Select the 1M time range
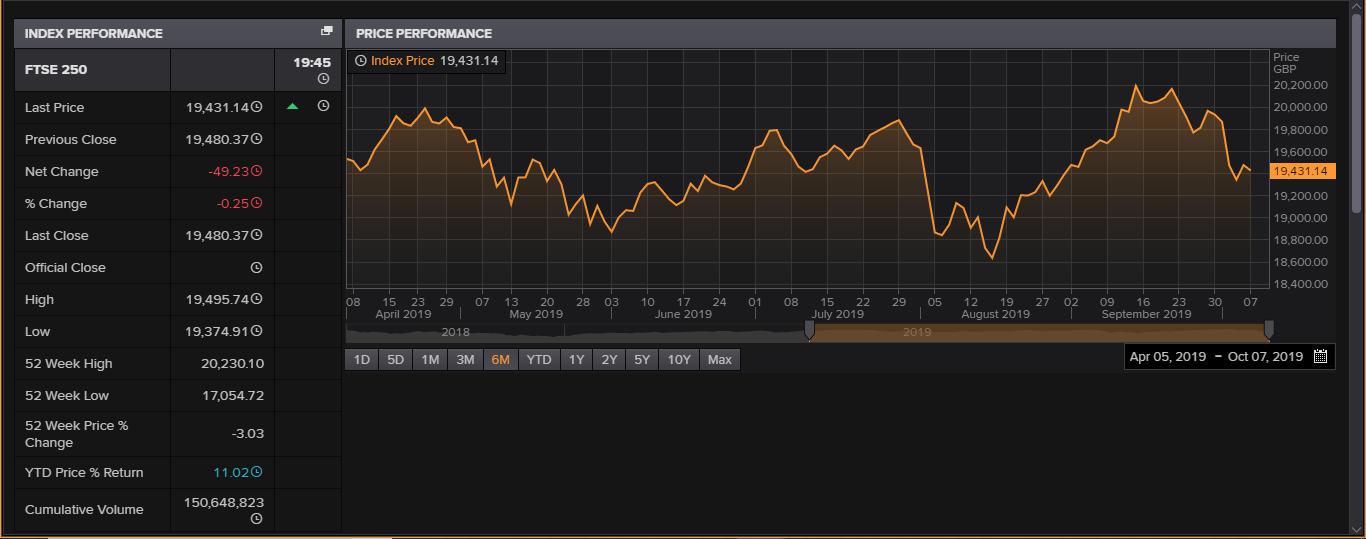The height and width of the screenshot is (539, 1366). (430, 359)
